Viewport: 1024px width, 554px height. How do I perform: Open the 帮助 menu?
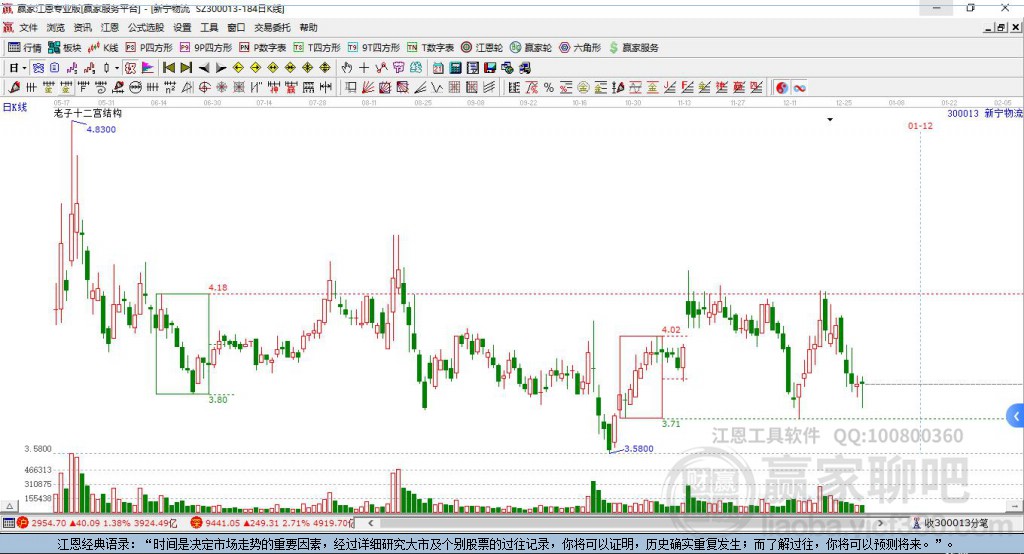click(x=308, y=27)
